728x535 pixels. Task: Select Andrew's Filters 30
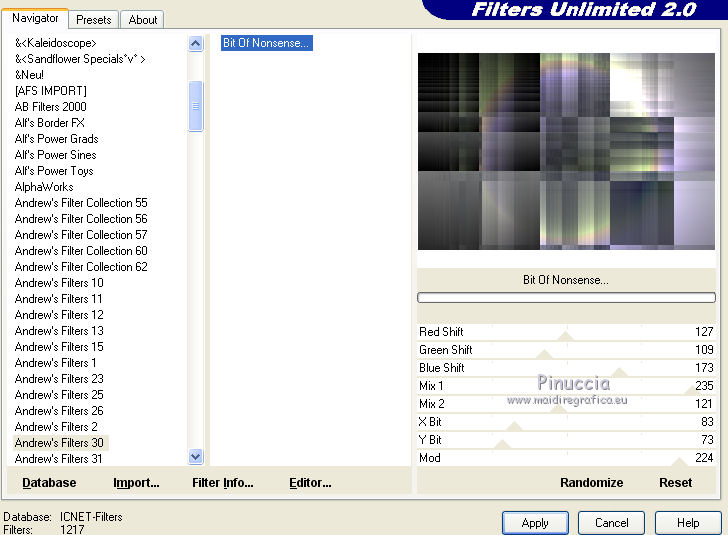click(60, 443)
